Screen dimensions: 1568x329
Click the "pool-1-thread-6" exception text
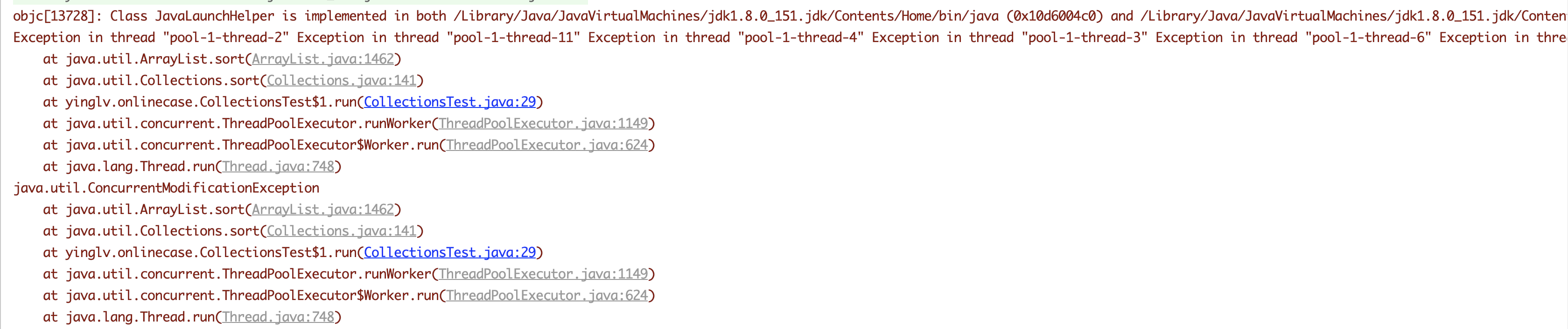tap(1368, 38)
